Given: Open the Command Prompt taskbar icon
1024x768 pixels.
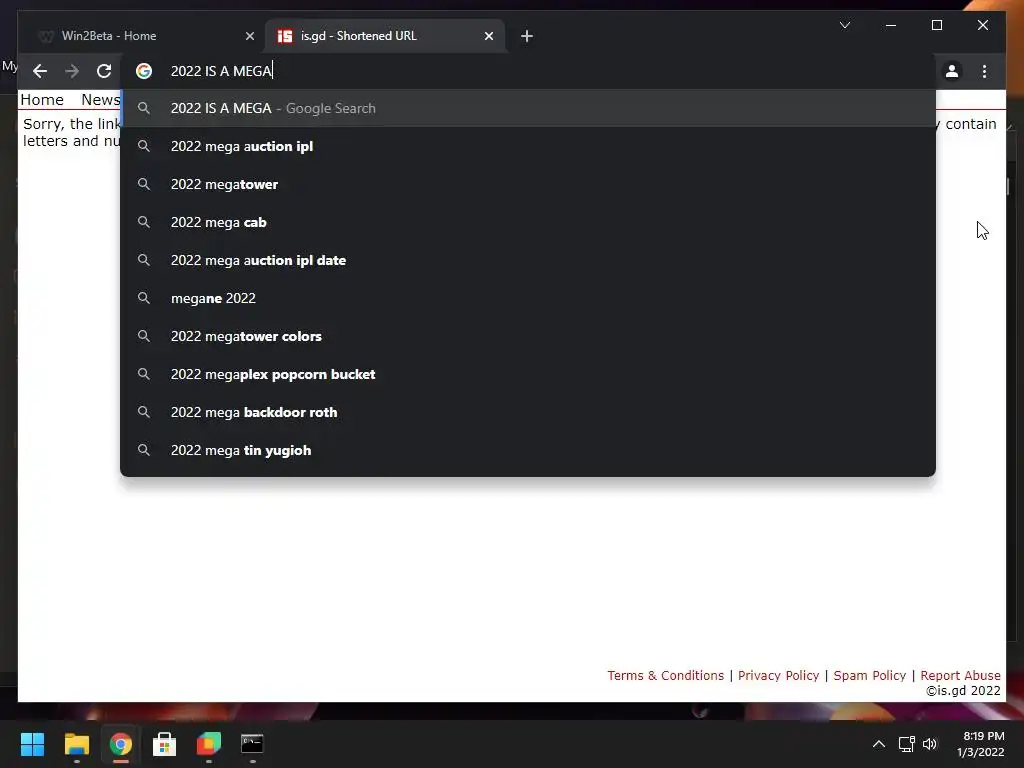Looking at the screenshot, I should click(x=252, y=744).
